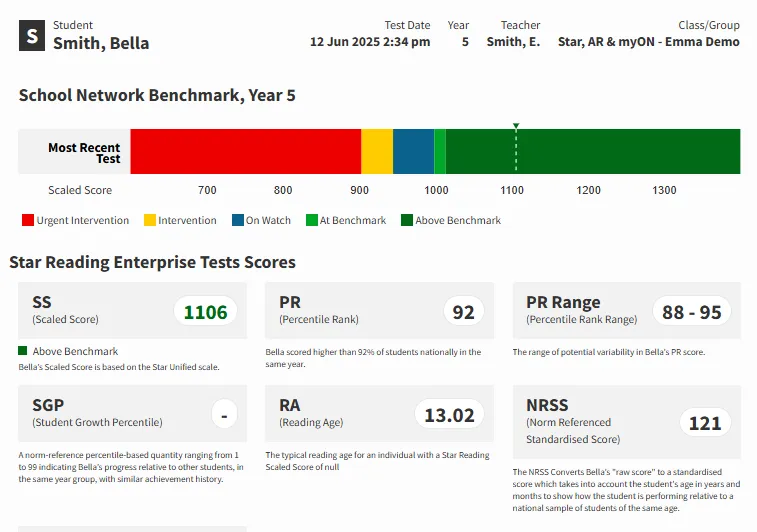Viewport: 757px width, 532px height.
Task: Click 'Most Recent Test' bar label
Action: [84, 153]
